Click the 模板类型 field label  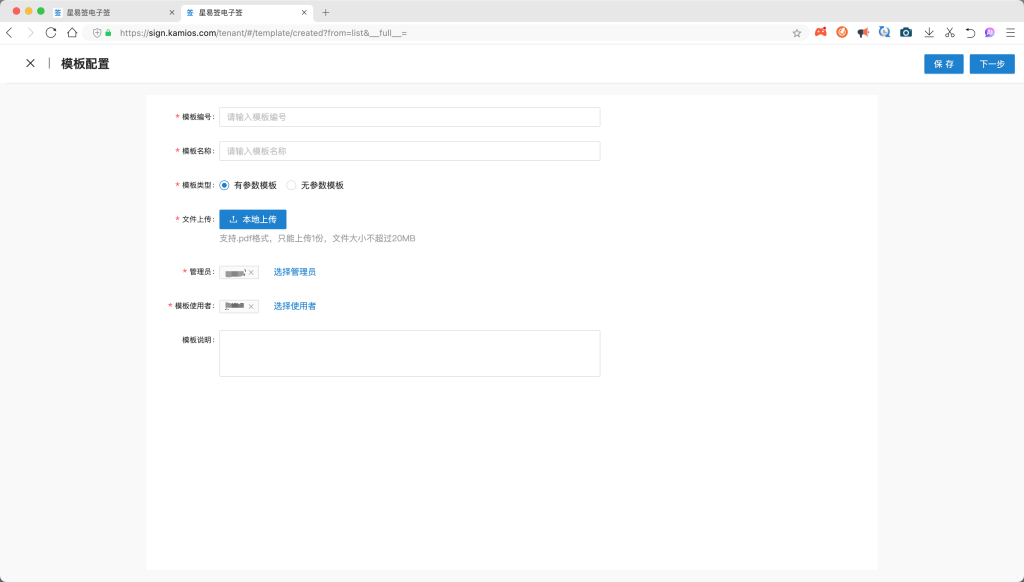coord(198,186)
